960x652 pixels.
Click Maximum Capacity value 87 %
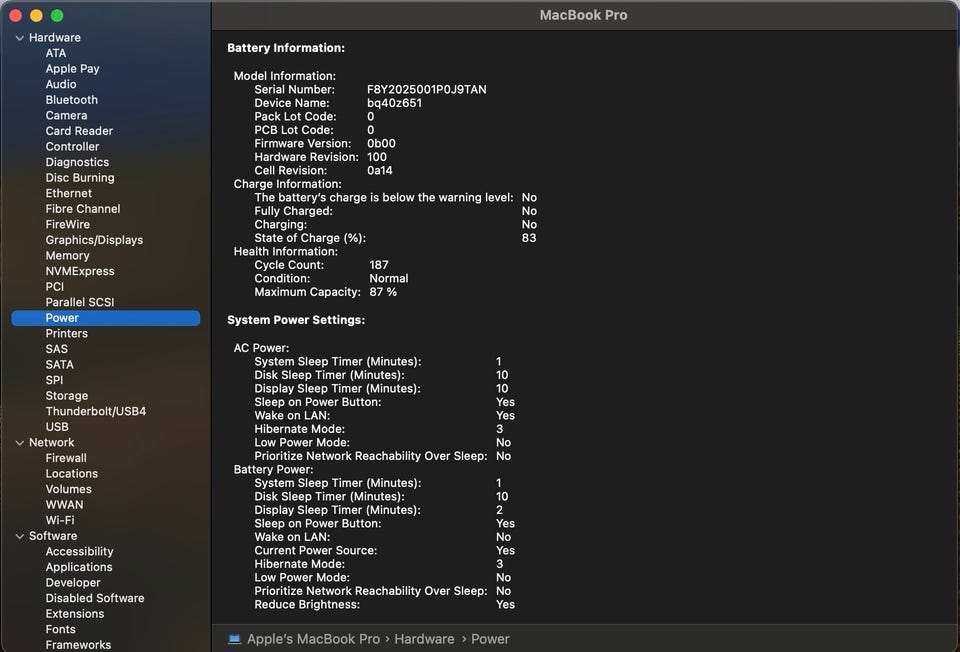383,292
